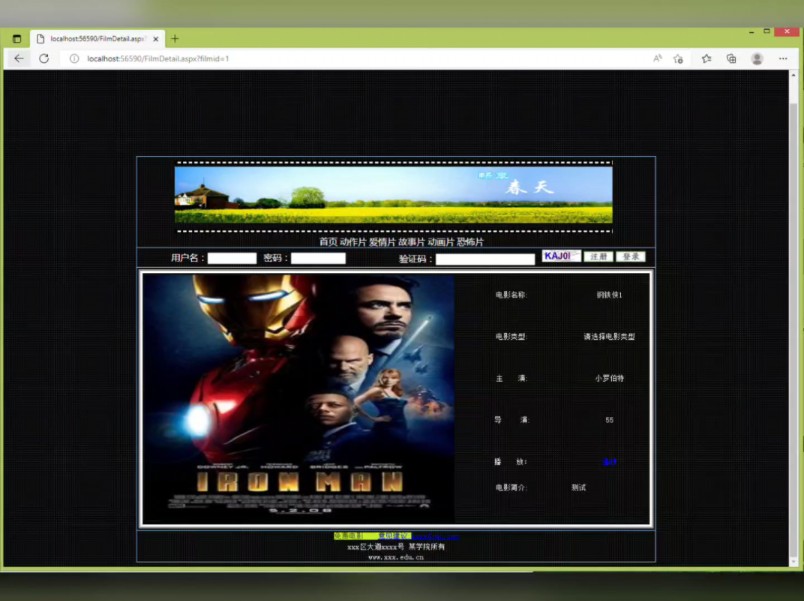Select the 电影简介 label

(511, 488)
